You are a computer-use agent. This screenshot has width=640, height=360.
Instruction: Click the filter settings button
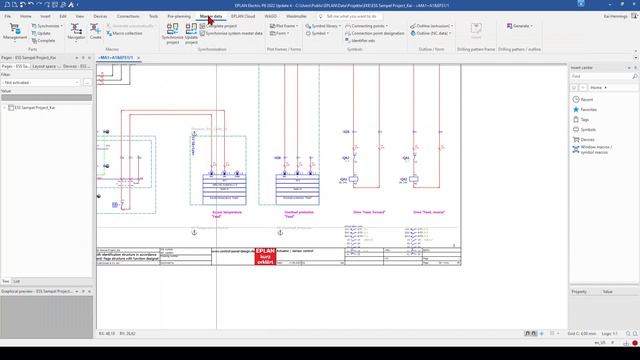87,82
